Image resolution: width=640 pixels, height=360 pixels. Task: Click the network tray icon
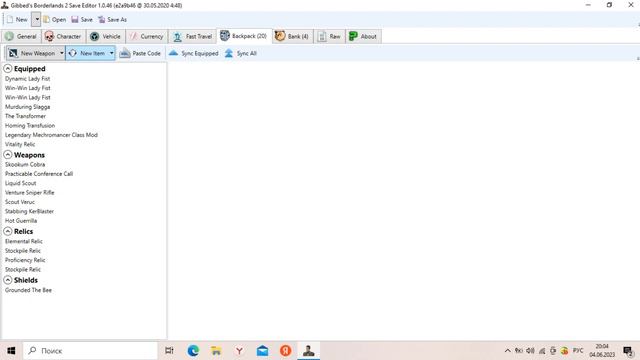tap(542, 351)
